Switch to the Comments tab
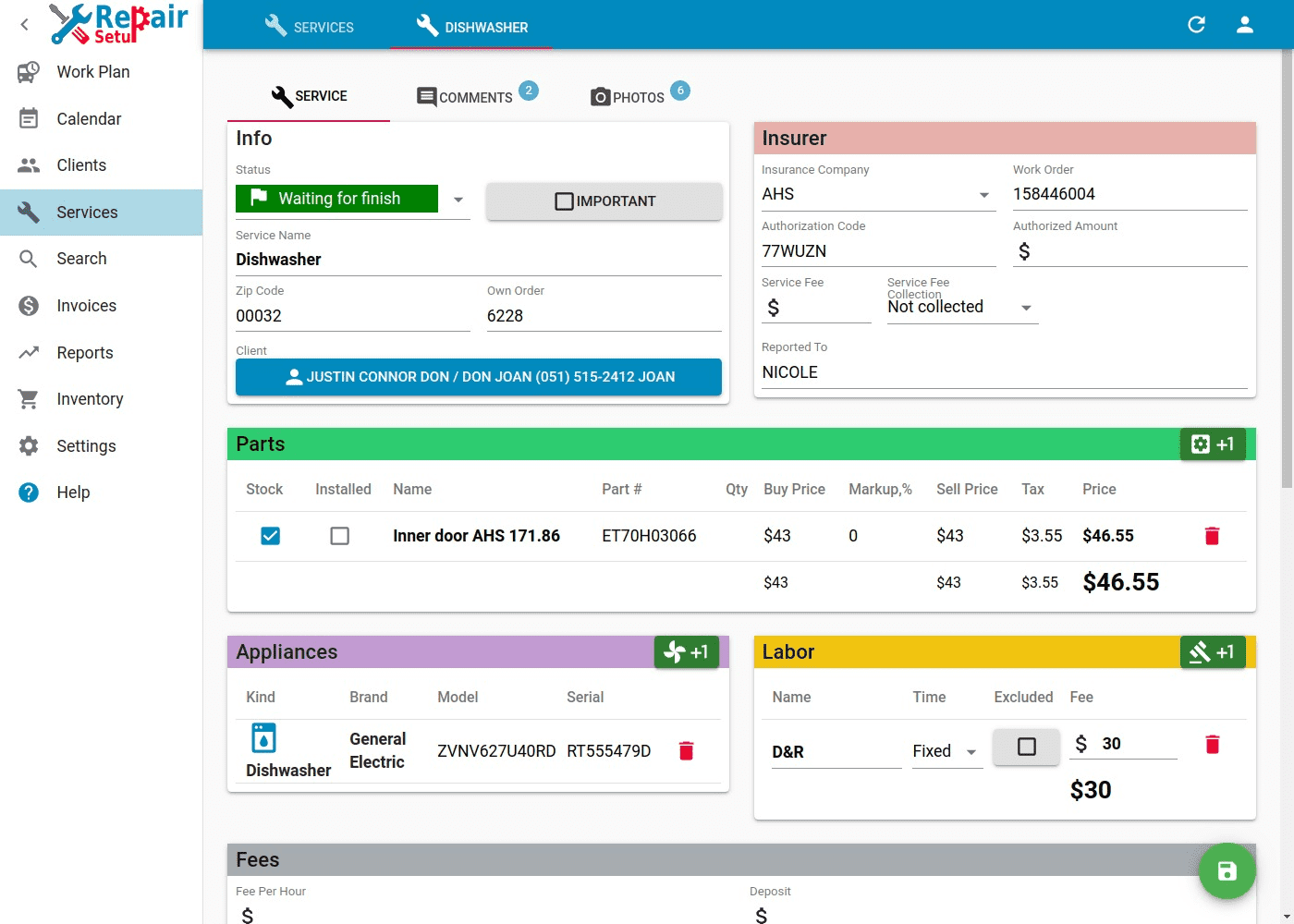Image resolution: width=1294 pixels, height=924 pixels. [465, 97]
